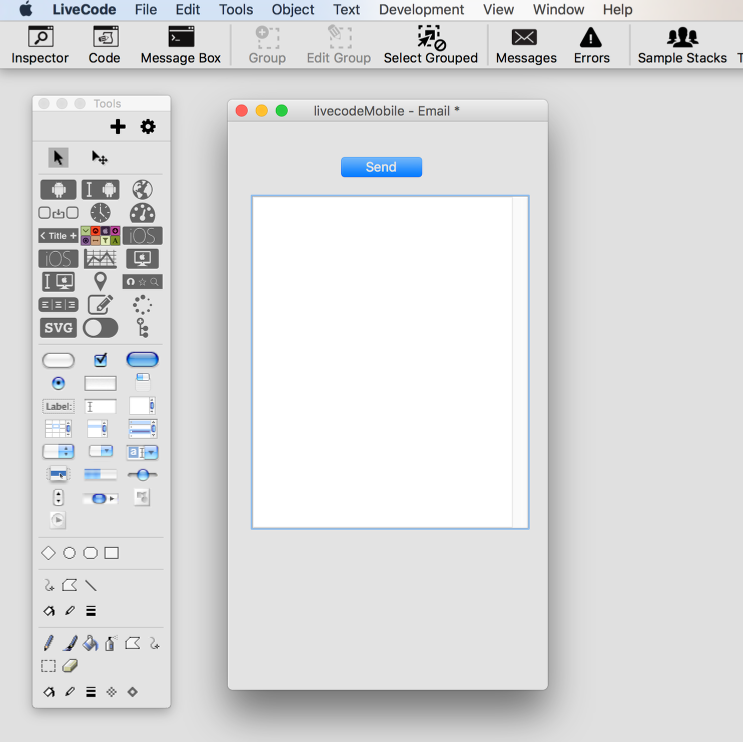The height and width of the screenshot is (742, 743).
Task: Select the option menu control
Action: (58, 452)
